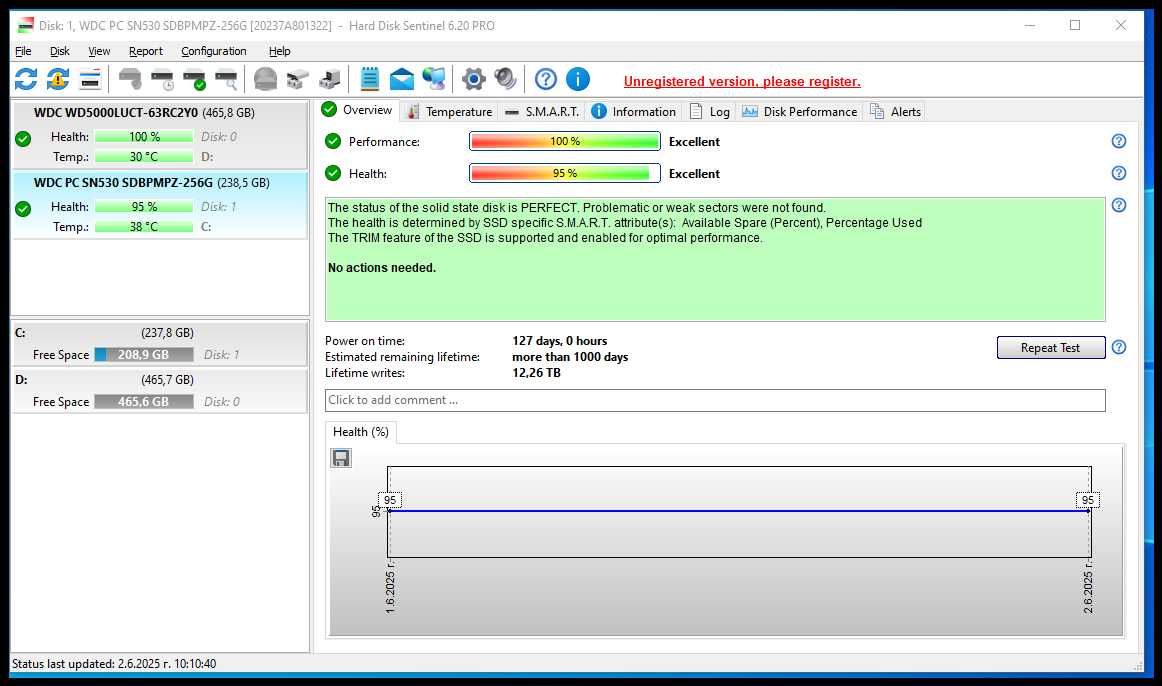Select the WDC PC SN530 SDBPMPZ-256G disk entry
The width and height of the screenshot is (1162, 686).
tap(159, 205)
